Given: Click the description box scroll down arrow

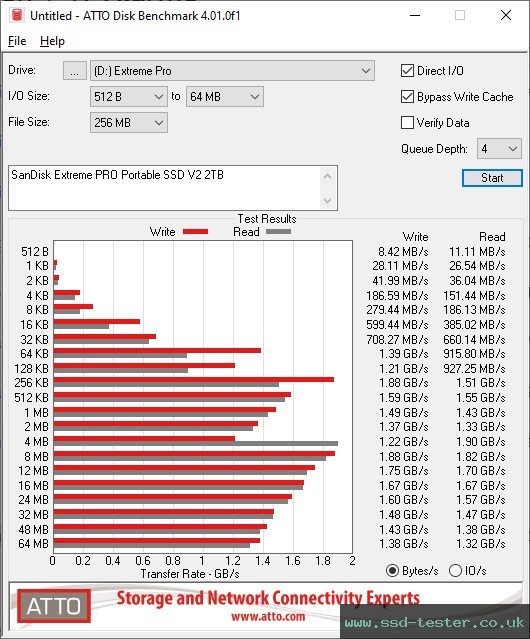Looking at the screenshot, I should (328, 200).
